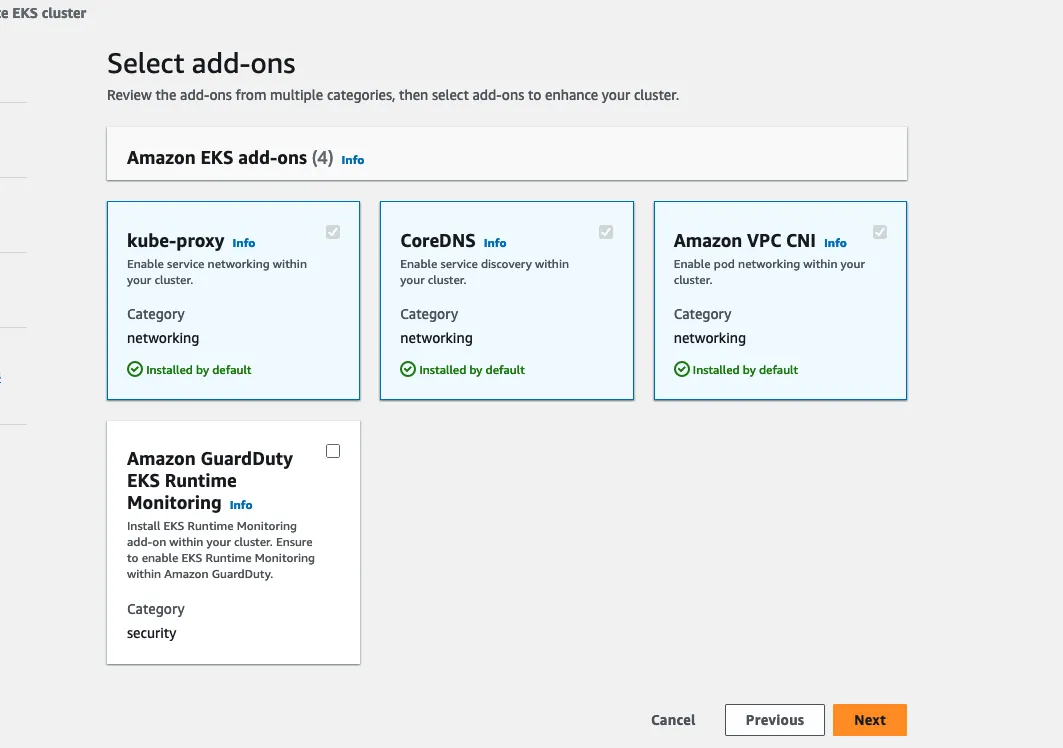Select the Amazon GuardDuty EKS Runtime Monitoring title
Image resolution: width=1063 pixels, height=748 pixels.
tap(209, 480)
